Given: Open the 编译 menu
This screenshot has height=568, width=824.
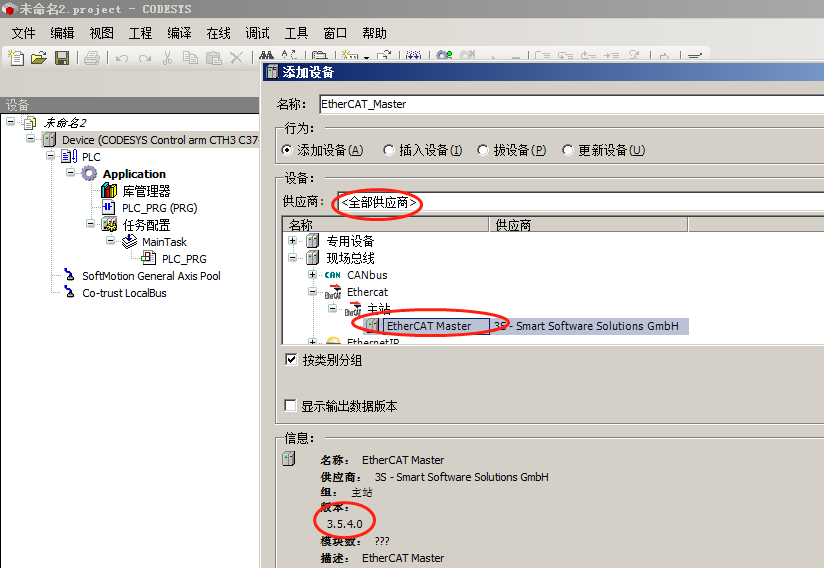Looking at the screenshot, I should [179, 33].
